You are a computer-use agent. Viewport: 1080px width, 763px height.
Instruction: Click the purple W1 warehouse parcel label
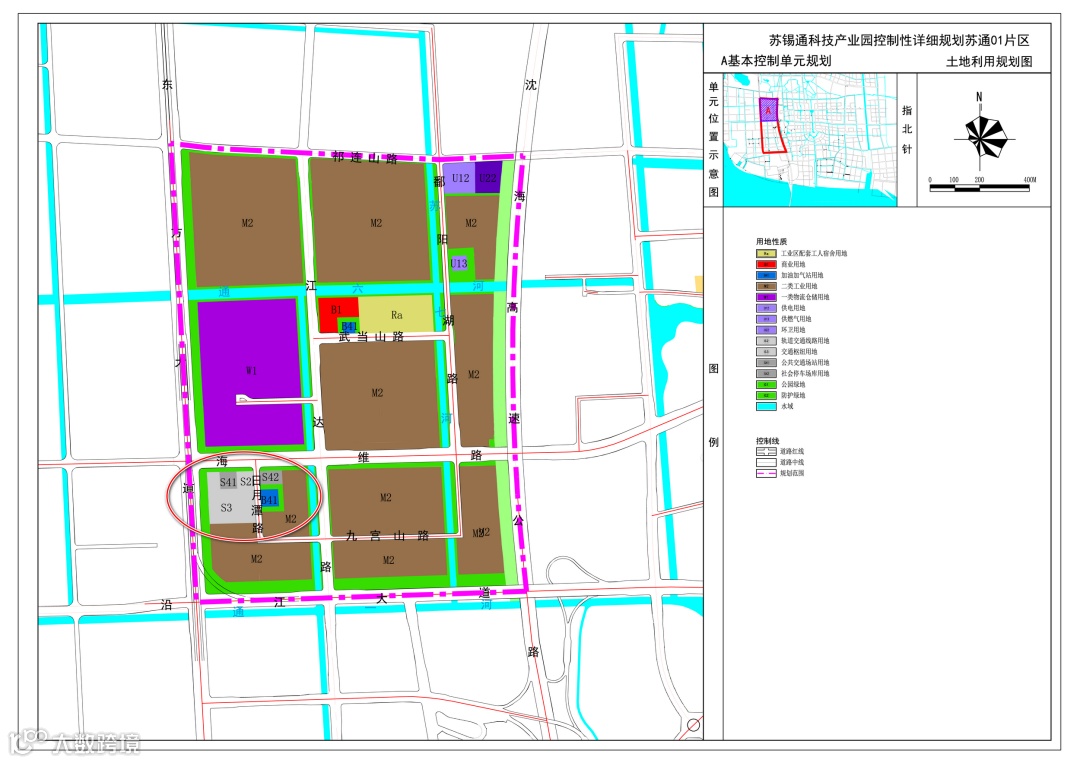tap(251, 371)
